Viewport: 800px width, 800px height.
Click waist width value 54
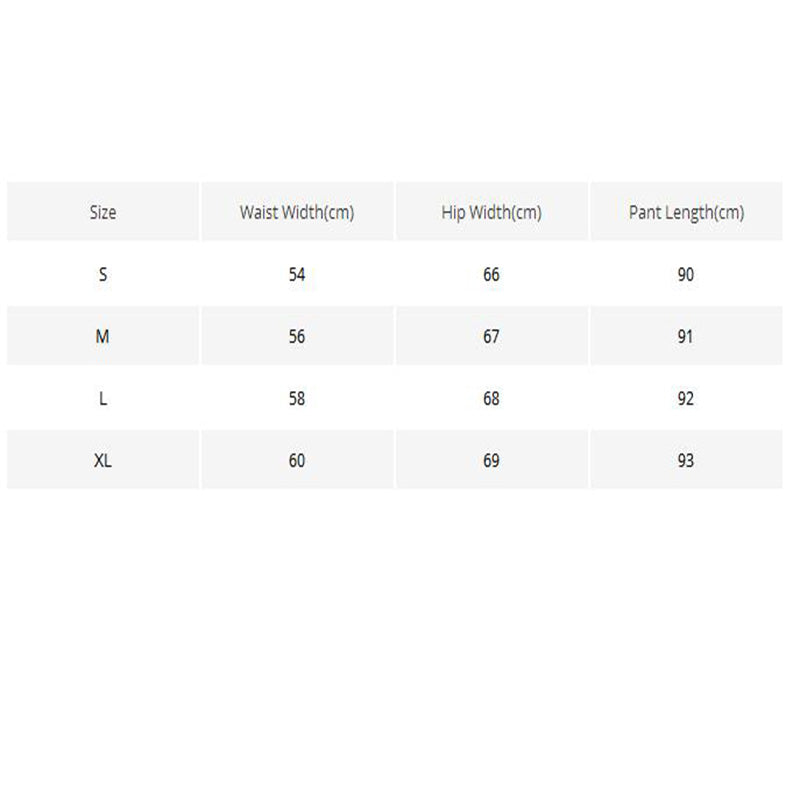point(297,275)
